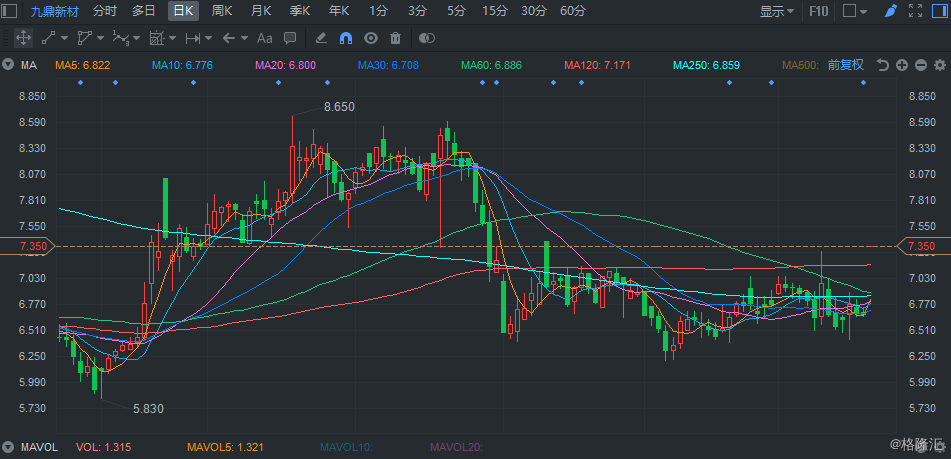Switch to 周K weekly chart tab
951x459 pixels.
tap(222, 12)
